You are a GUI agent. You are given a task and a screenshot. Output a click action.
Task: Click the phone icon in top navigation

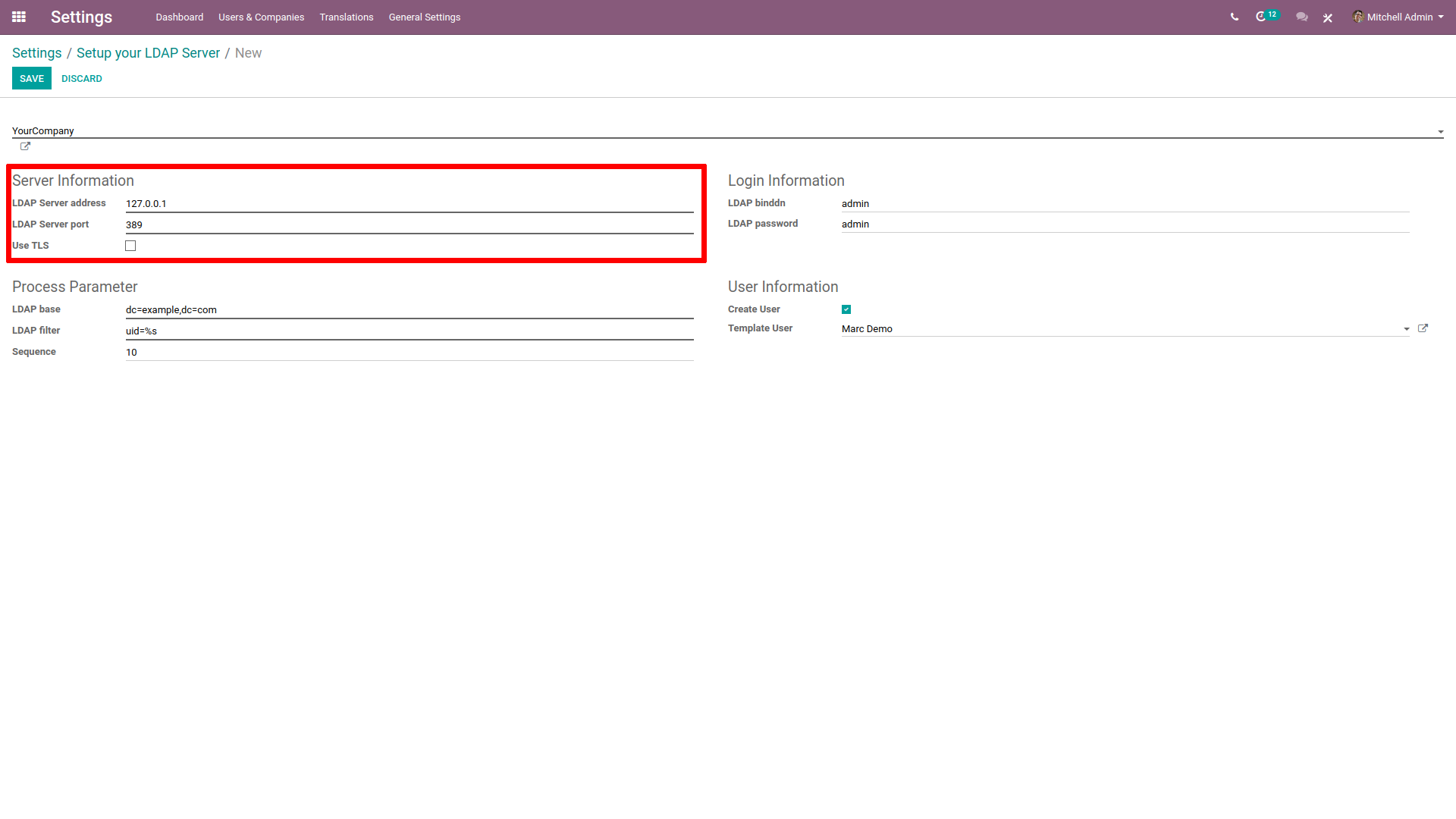1234,17
